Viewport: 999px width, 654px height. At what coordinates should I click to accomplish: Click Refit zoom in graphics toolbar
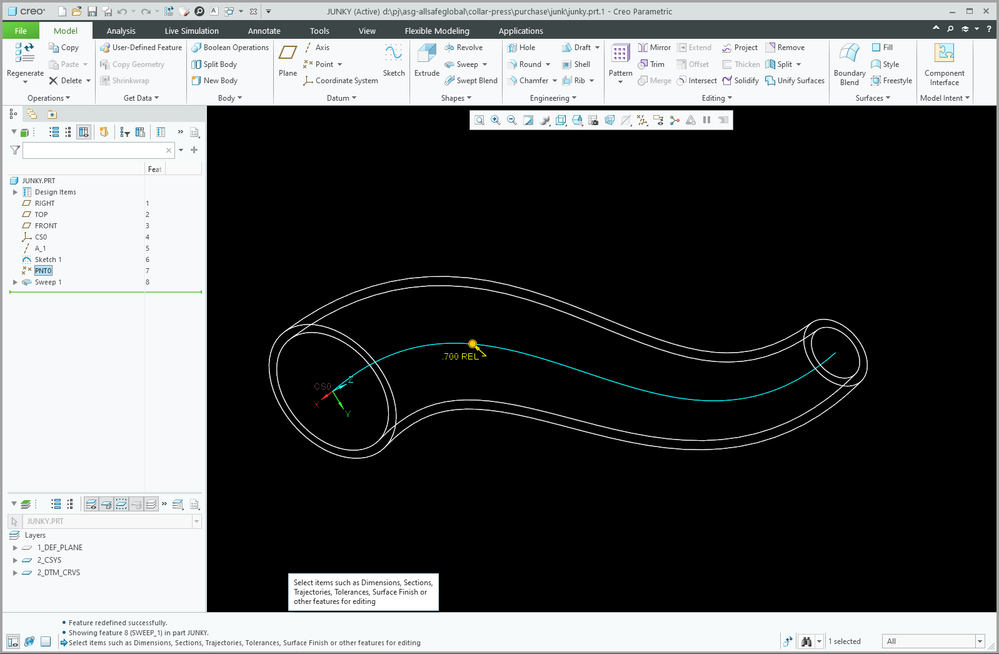pyautogui.click(x=479, y=120)
